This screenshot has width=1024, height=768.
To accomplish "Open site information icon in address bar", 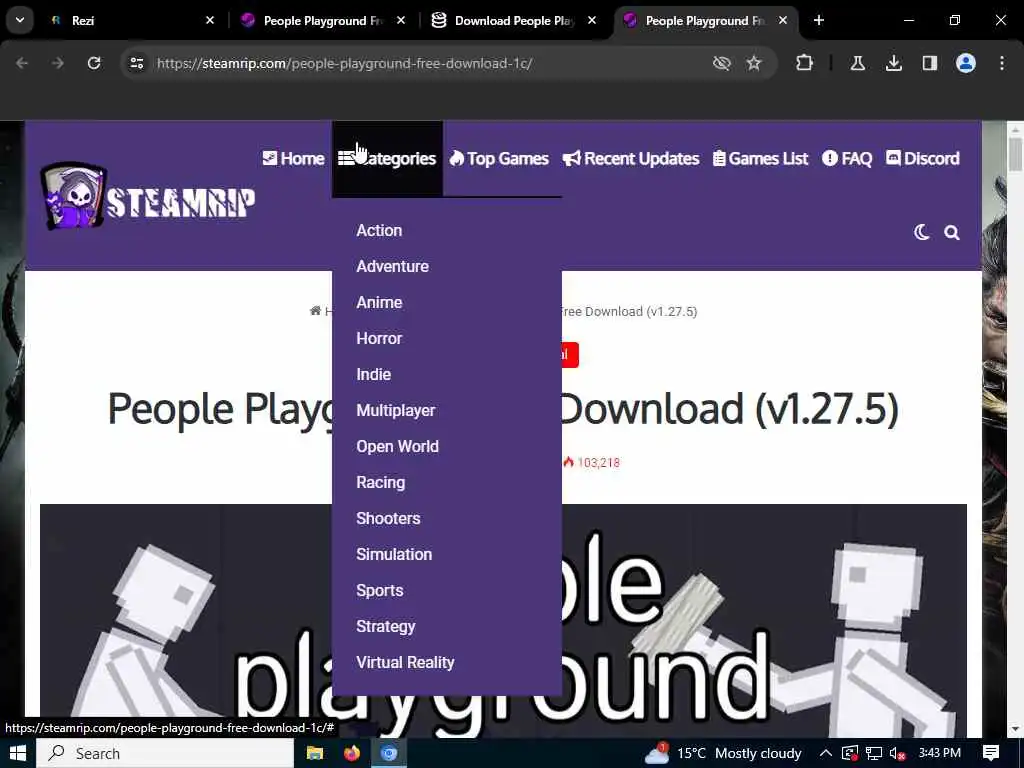I will click(136, 63).
